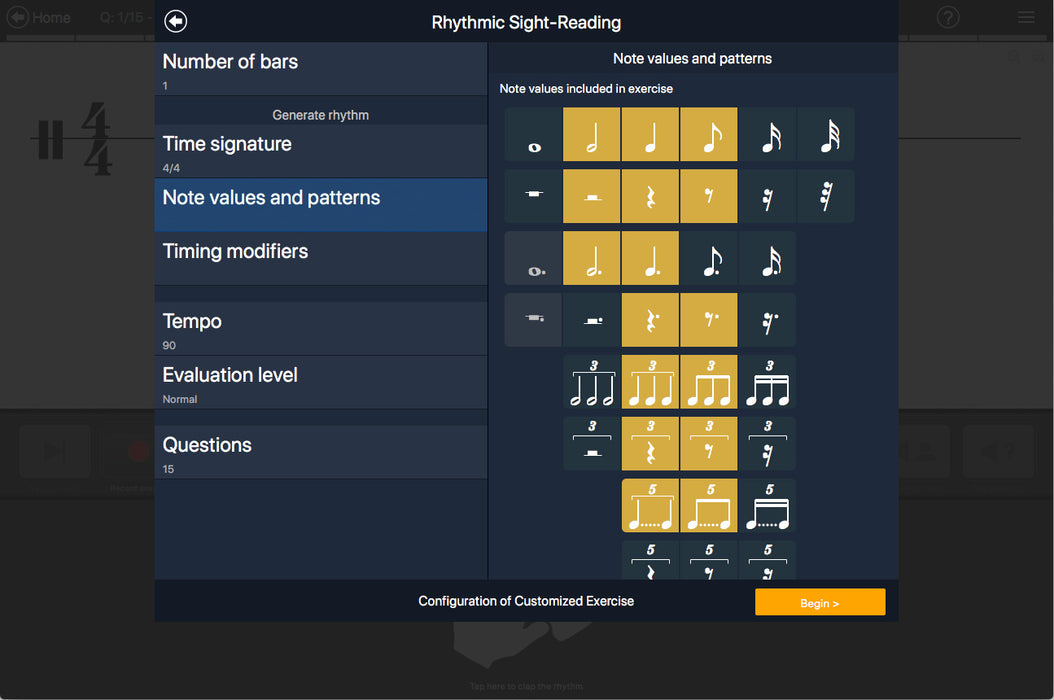Enable the half note triplet pattern
1054x700 pixels.
coord(592,382)
